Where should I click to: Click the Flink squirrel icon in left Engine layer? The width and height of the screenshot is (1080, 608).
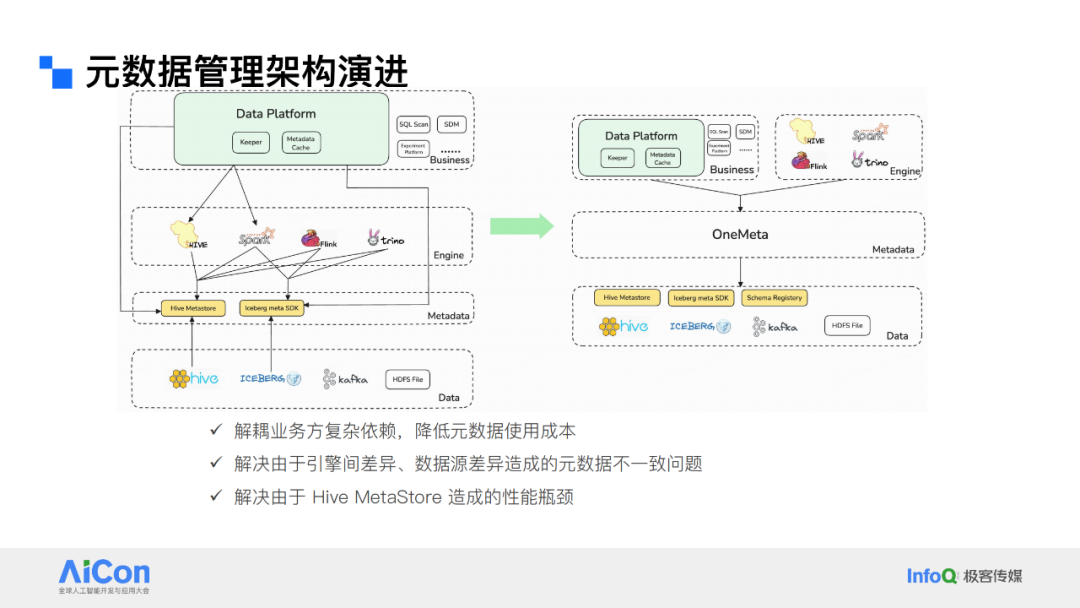point(311,239)
